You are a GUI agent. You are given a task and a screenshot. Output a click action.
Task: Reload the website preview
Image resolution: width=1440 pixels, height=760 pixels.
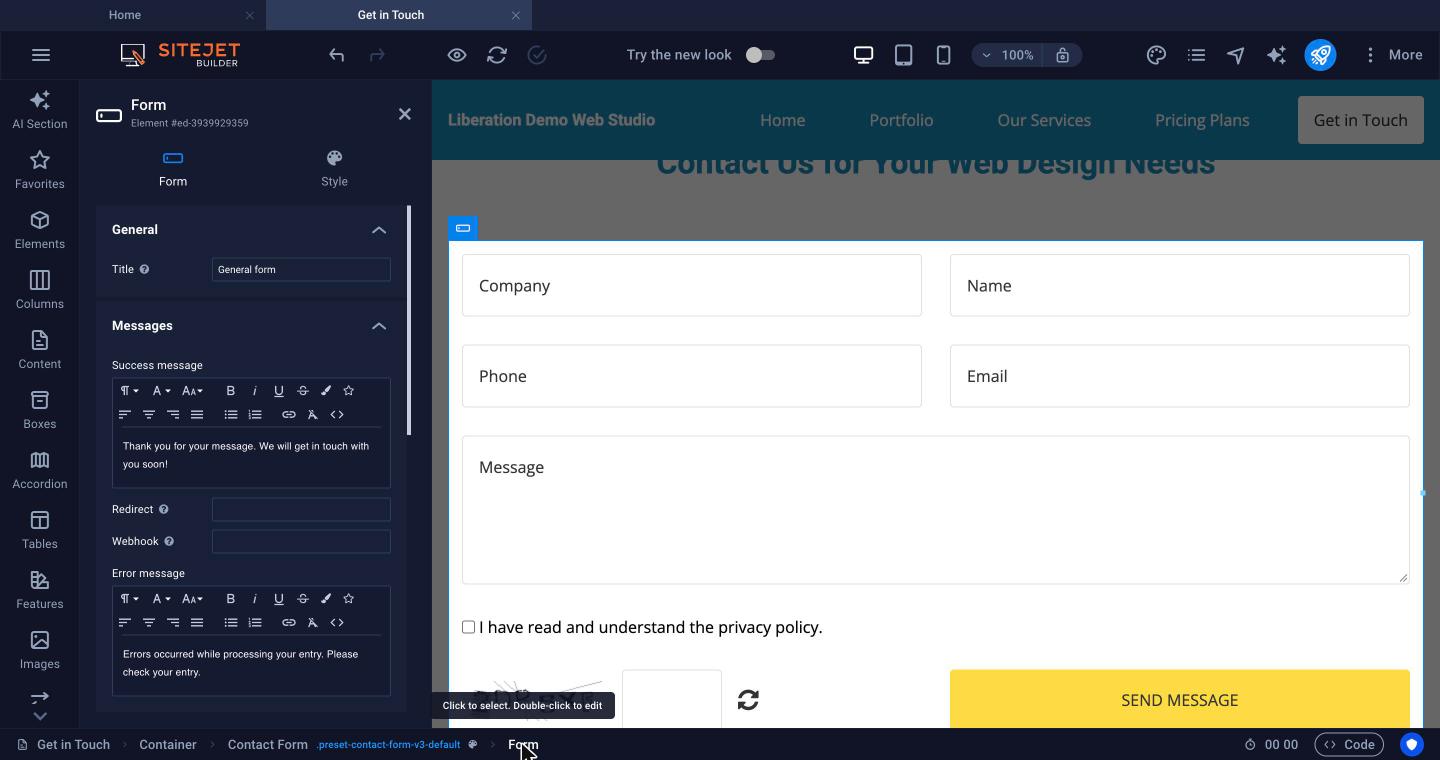coord(497,55)
